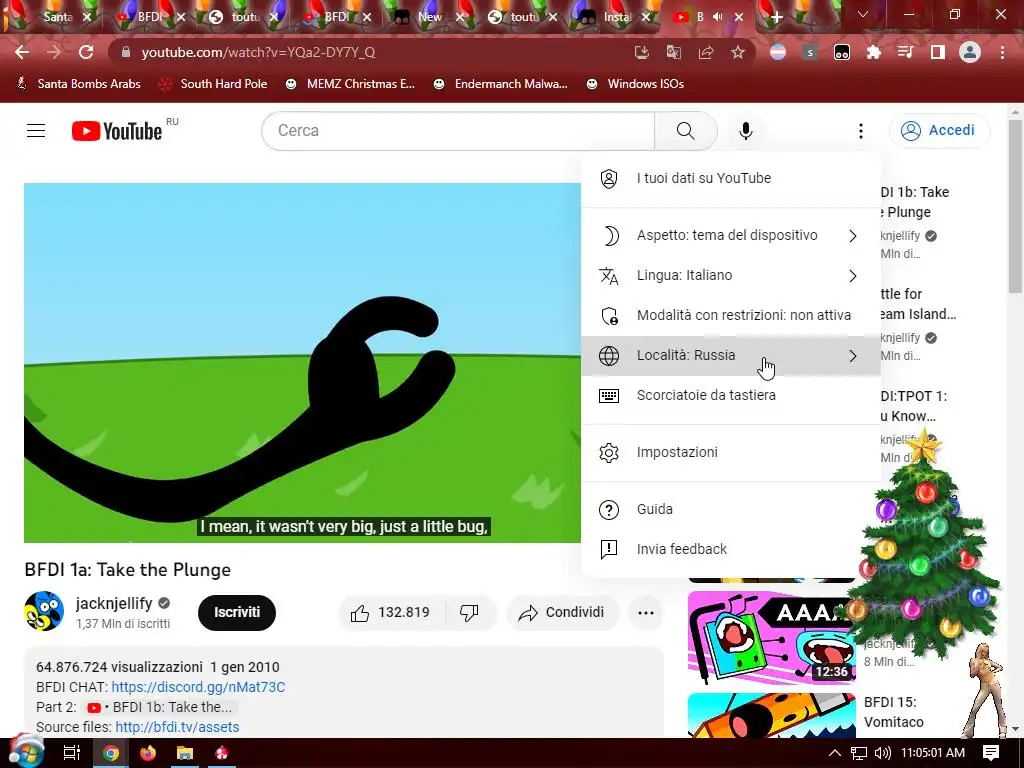
Task: Open Santa Bombs Arabs bookmark
Action: 78,84
